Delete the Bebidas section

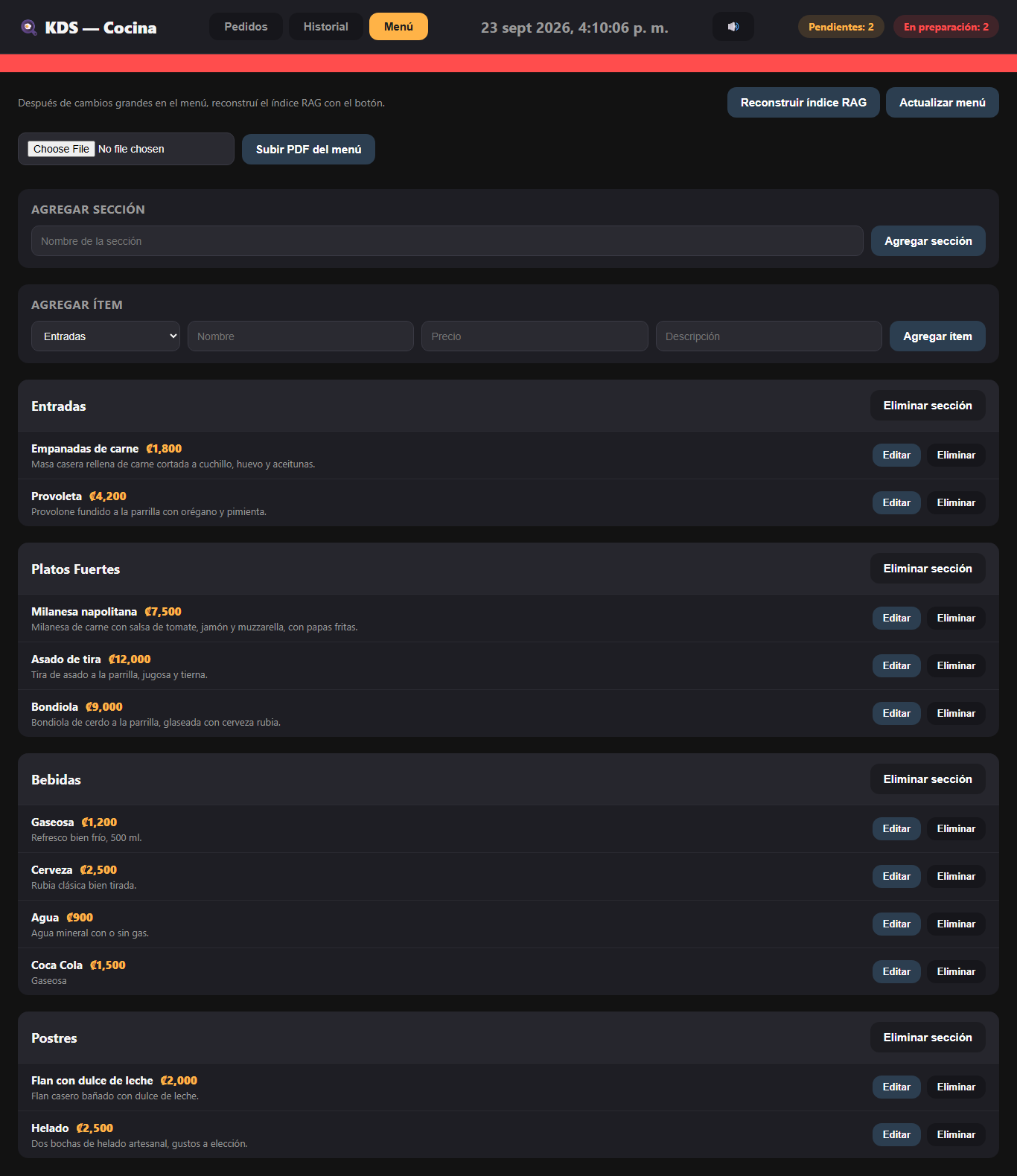point(928,779)
